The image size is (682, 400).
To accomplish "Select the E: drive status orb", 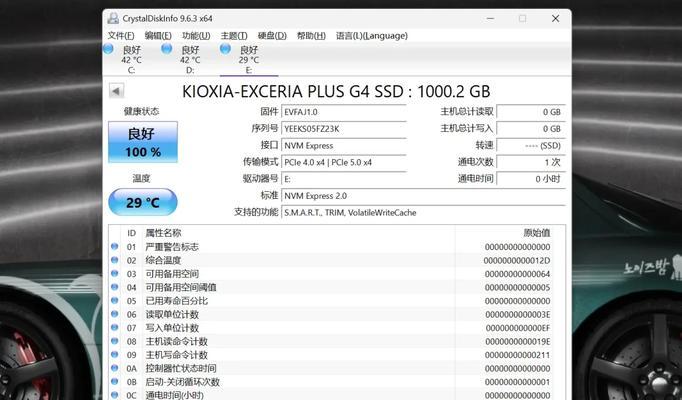I will [x=225, y=49].
